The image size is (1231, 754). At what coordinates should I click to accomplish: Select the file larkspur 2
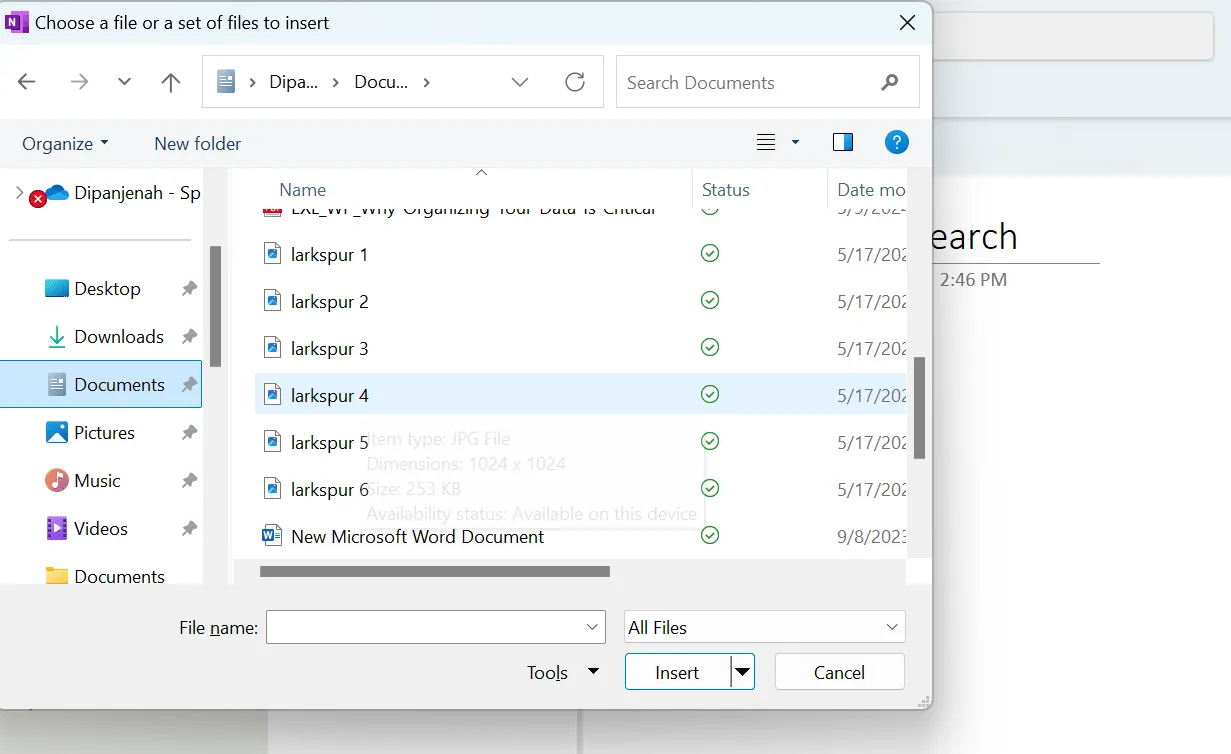580,301
